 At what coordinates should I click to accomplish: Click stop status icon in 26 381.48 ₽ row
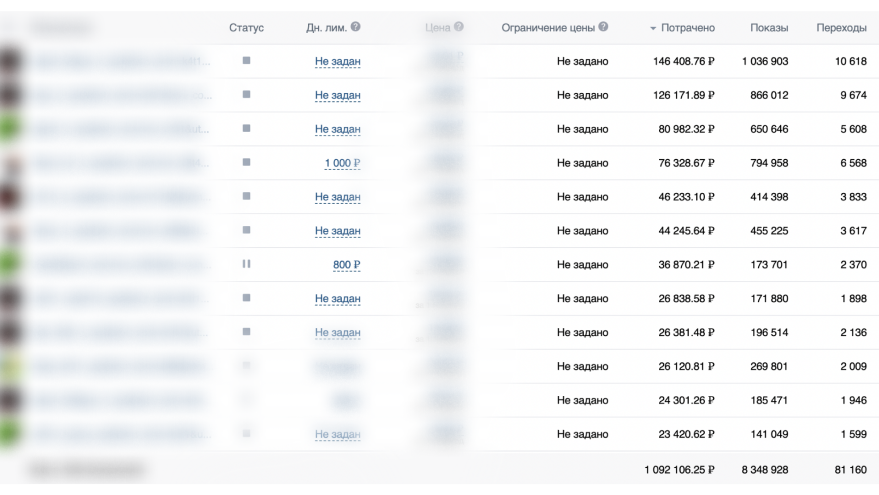(246, 332)
